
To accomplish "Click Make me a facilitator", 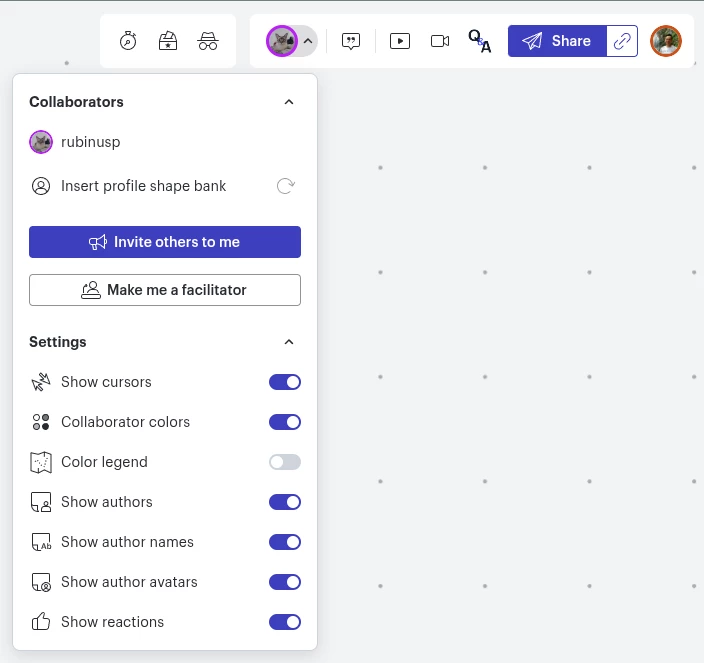I will point(165,290).
